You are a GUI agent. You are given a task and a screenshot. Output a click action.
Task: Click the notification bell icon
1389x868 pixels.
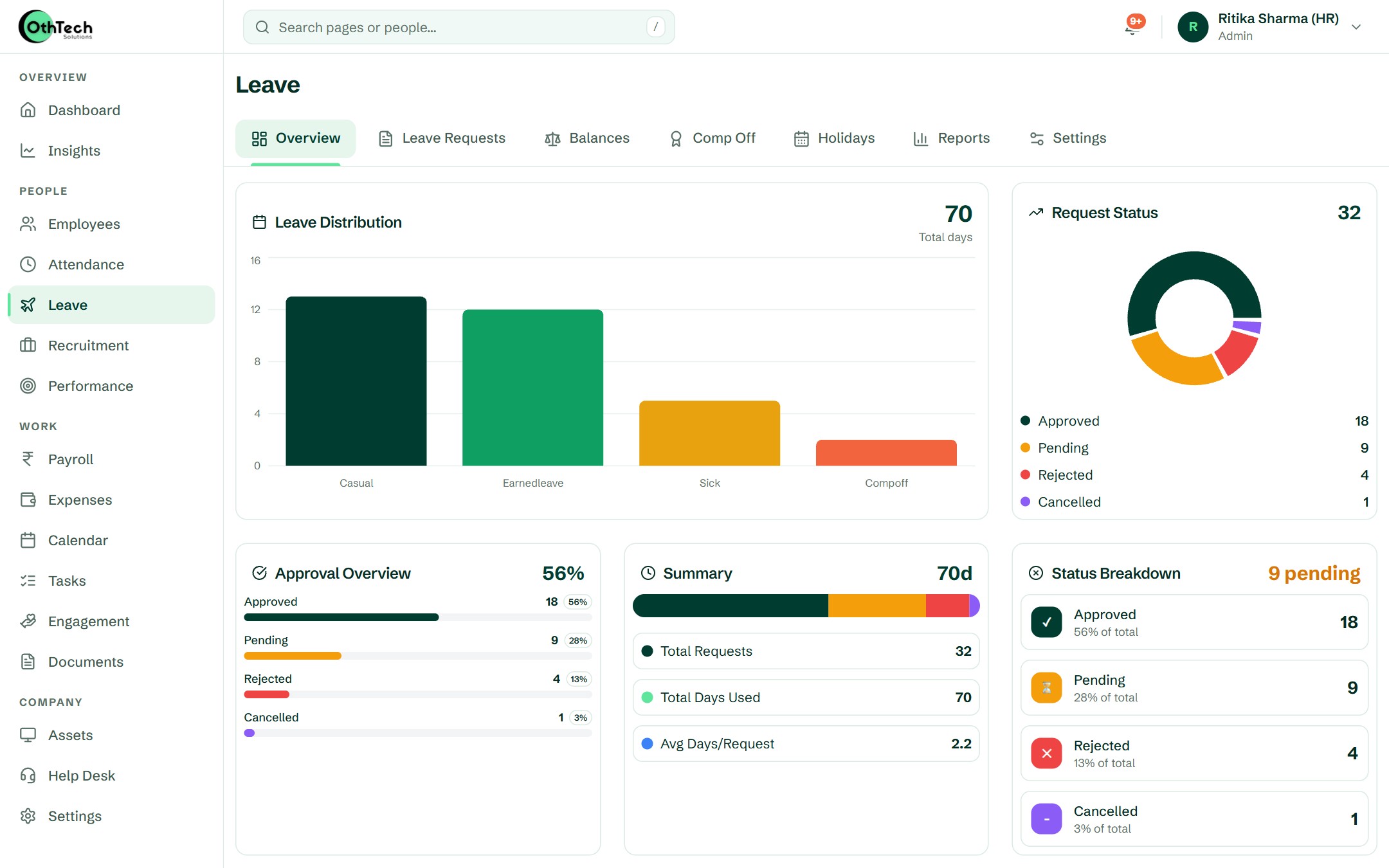(x=1133, y=26)
